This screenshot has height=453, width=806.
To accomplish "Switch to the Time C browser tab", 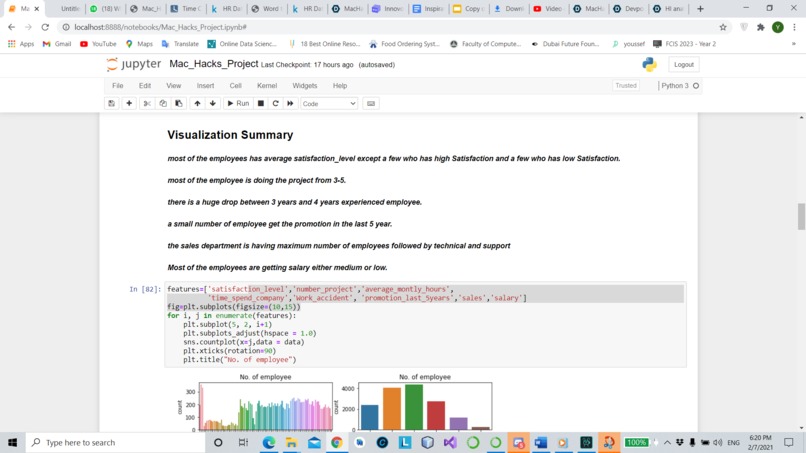I will (x=186, y=9).
